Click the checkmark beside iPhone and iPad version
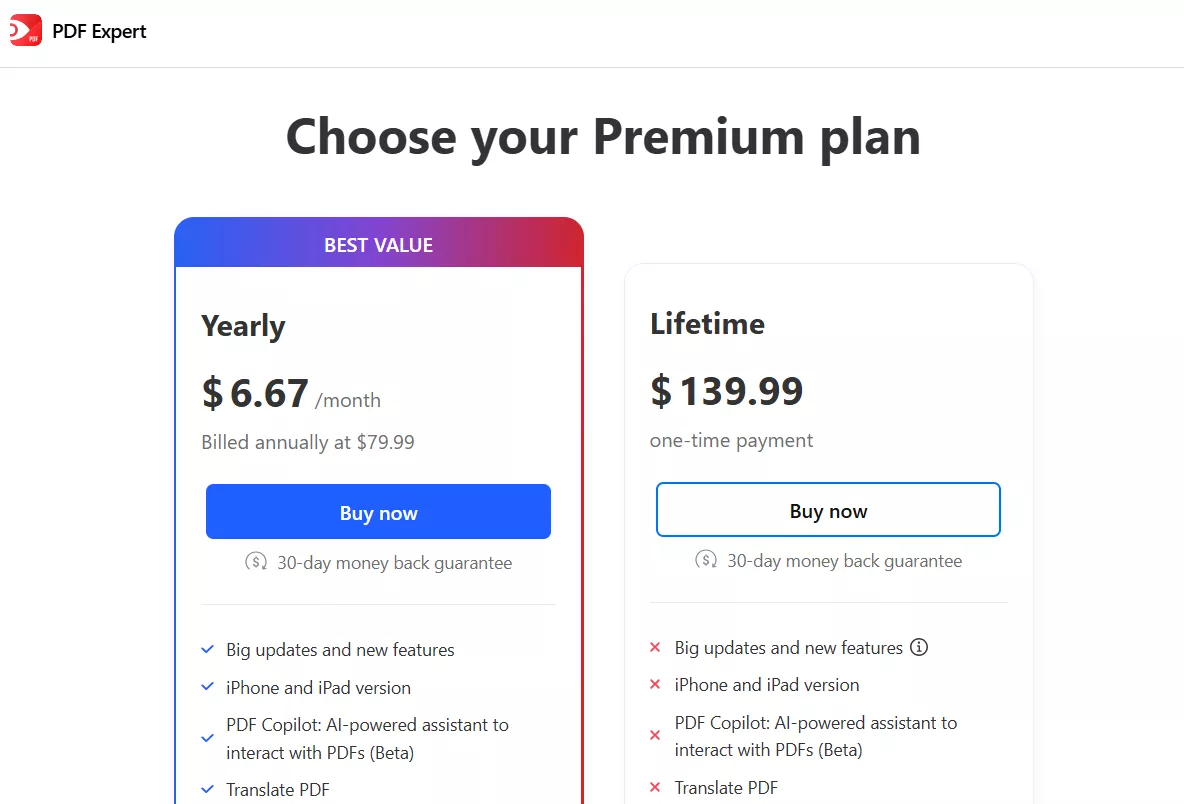 [207, 688]
